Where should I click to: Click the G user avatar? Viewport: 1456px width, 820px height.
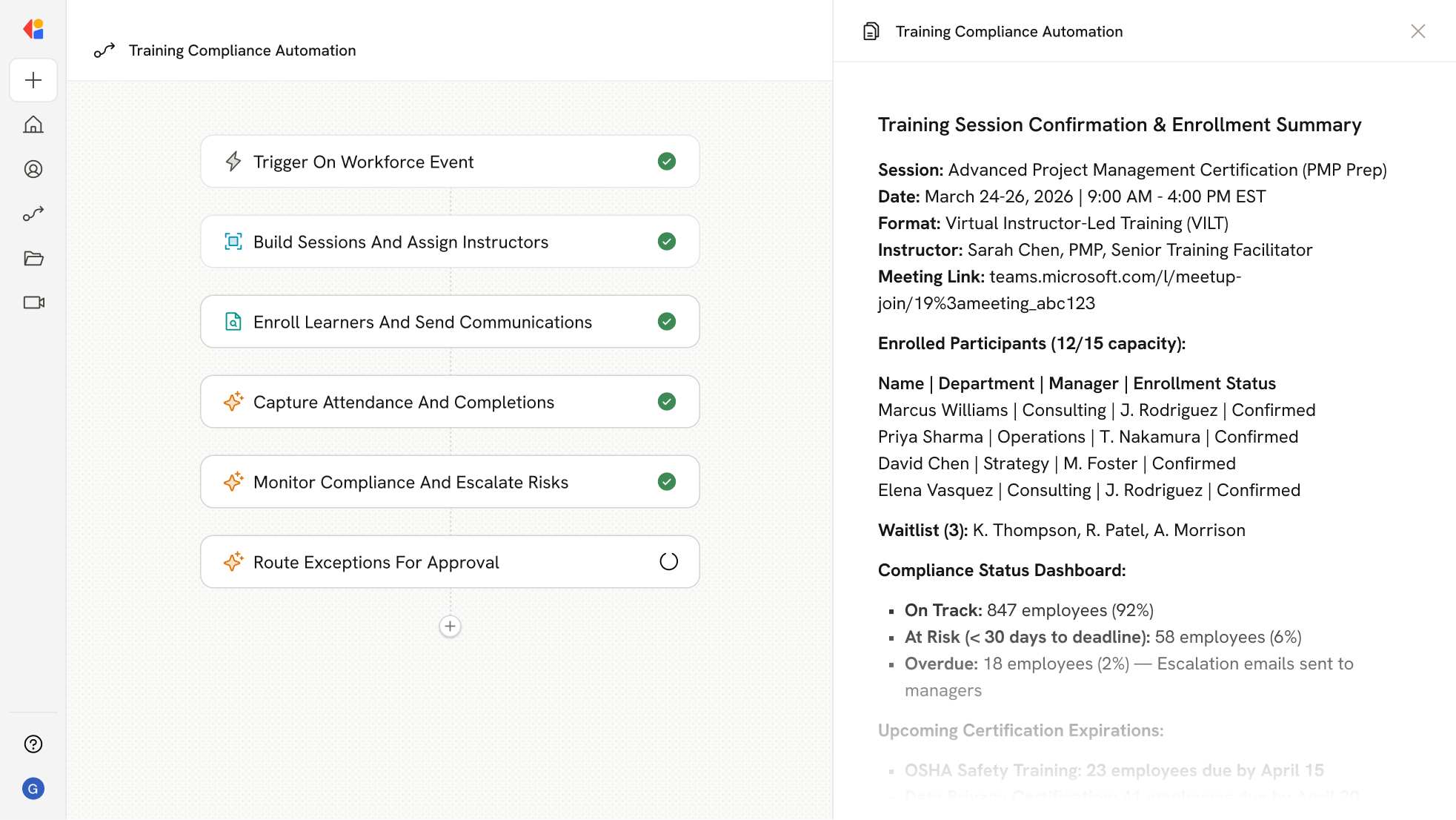[33, 788]
